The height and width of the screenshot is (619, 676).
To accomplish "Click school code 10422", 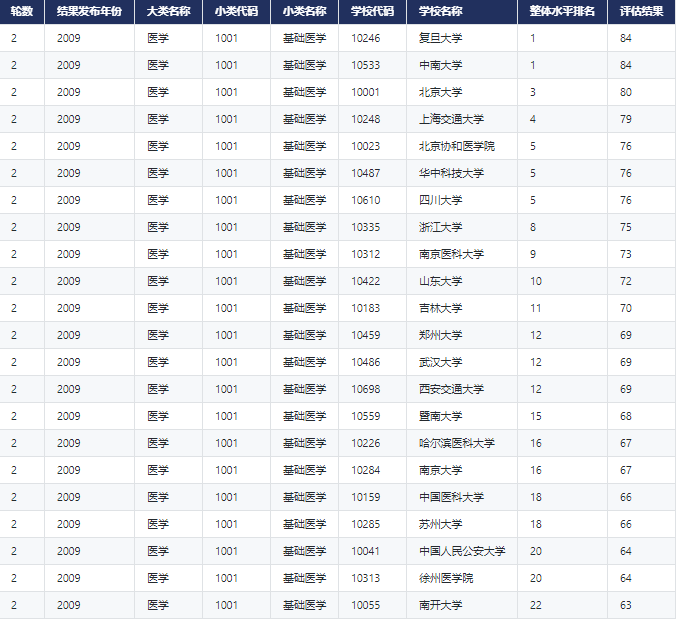I will (366, 281).
